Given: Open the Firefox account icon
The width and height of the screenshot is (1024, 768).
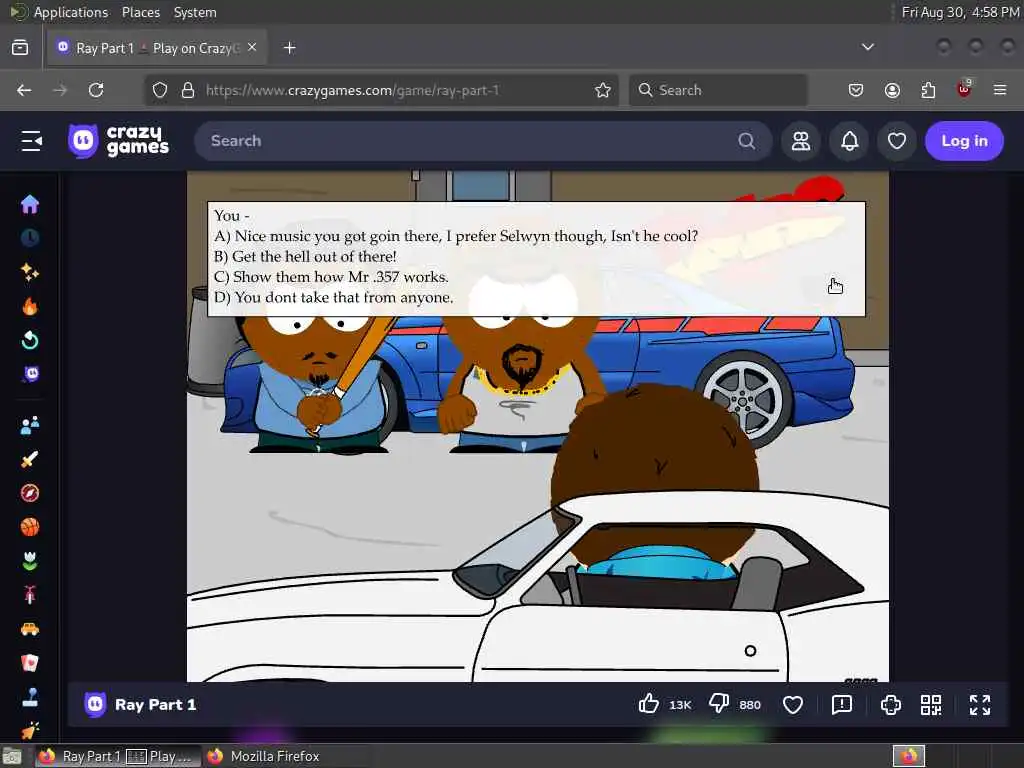Looking at the screenshot, I should pyautogui.click(x=892, y=90).
